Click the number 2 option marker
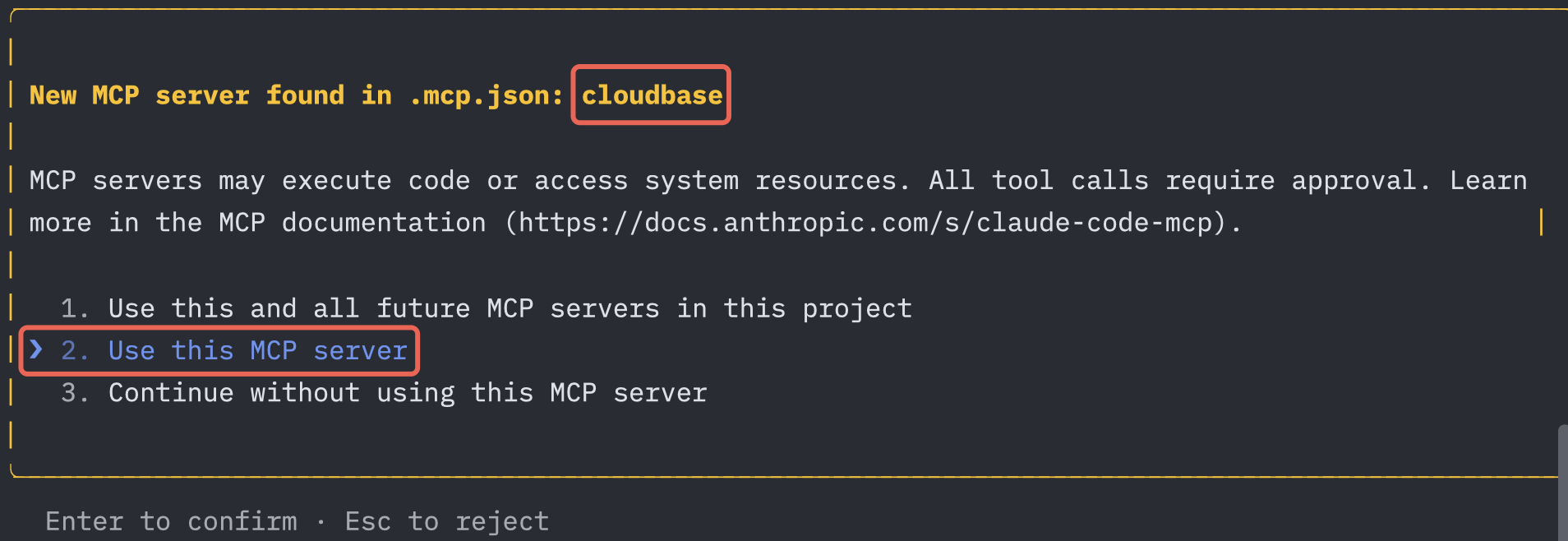Viewport: 1568px width, 541px height. [74, 351]
